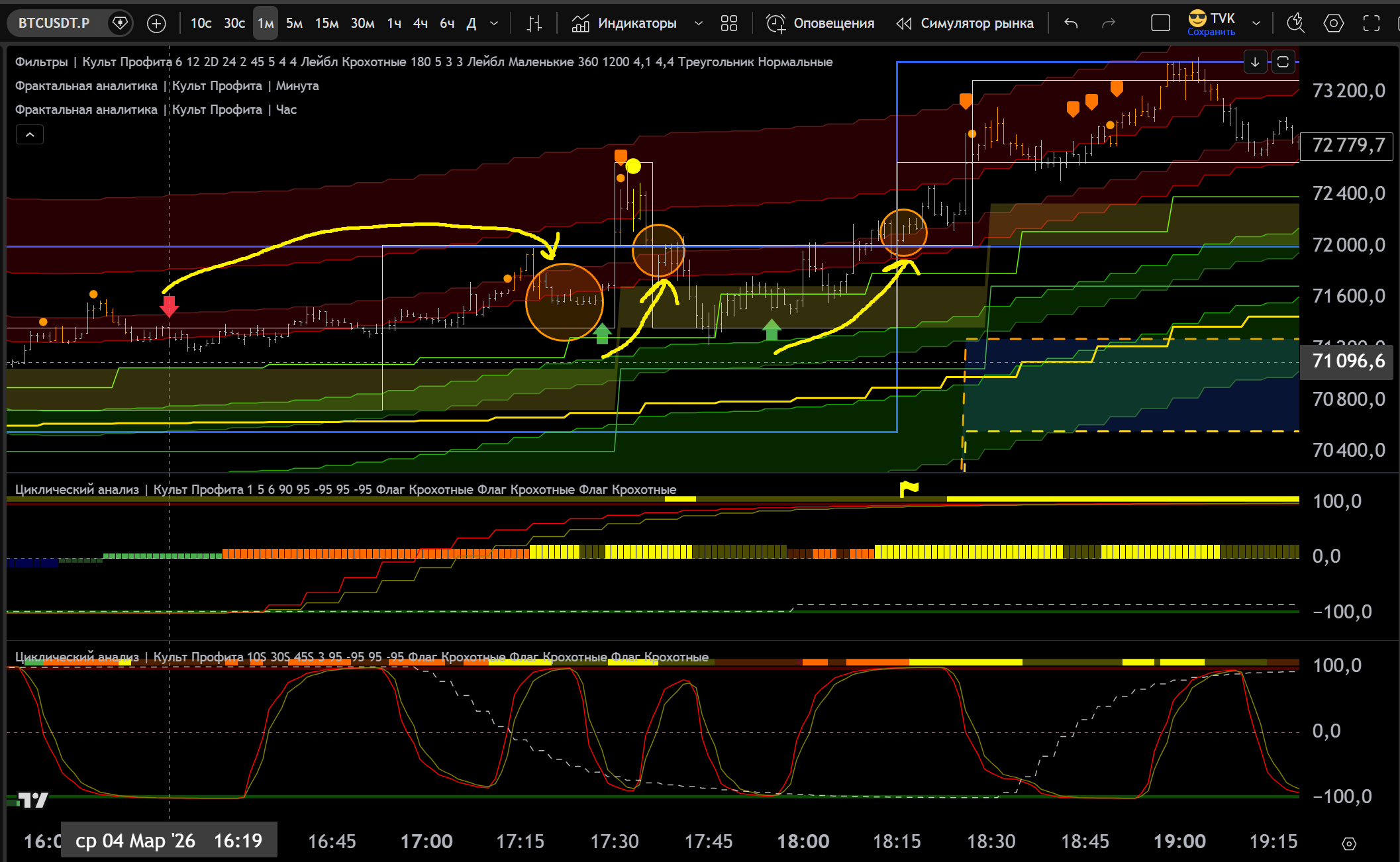
Task: Click the redo arrow icon
Action: 1108,24
